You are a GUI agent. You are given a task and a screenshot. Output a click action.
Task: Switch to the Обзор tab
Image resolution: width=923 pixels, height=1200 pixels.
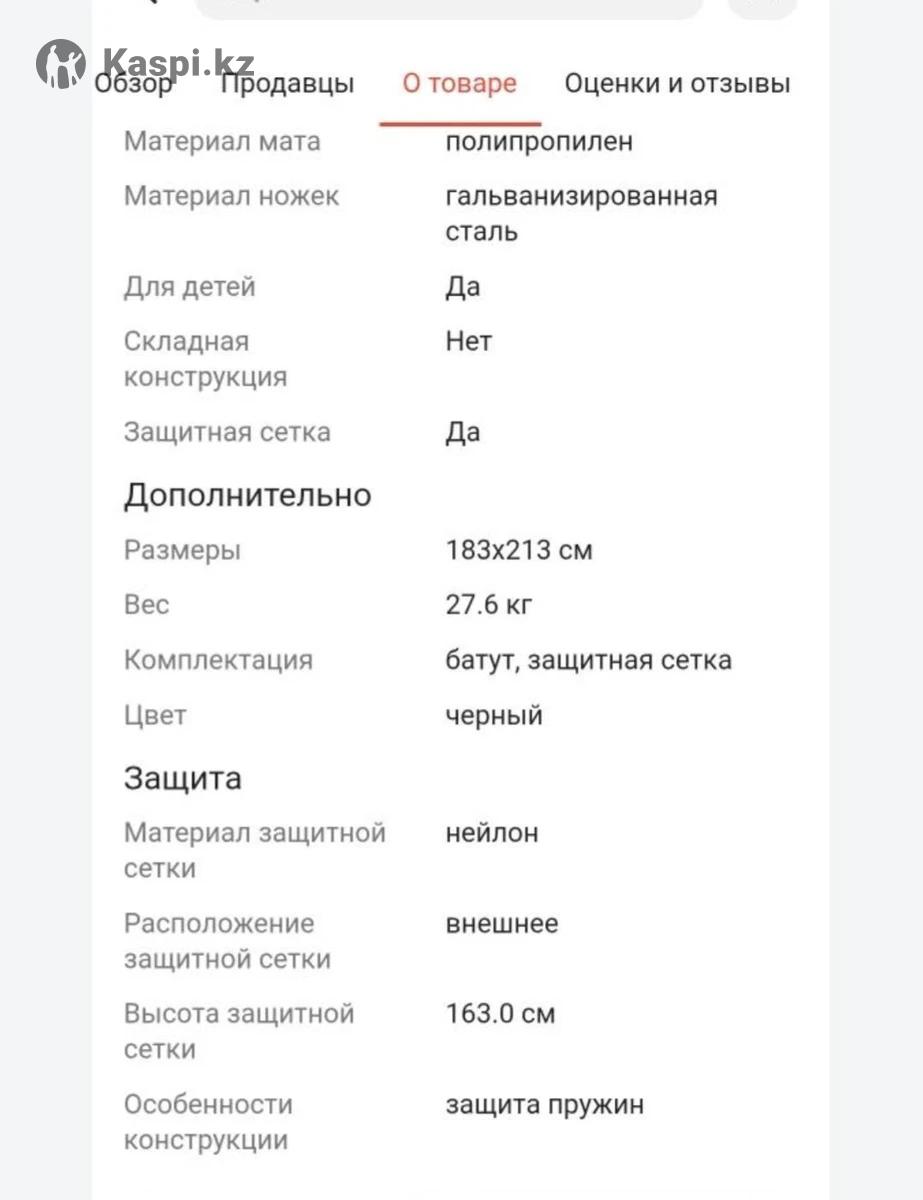pyautogui.click(x=134, y=84)
